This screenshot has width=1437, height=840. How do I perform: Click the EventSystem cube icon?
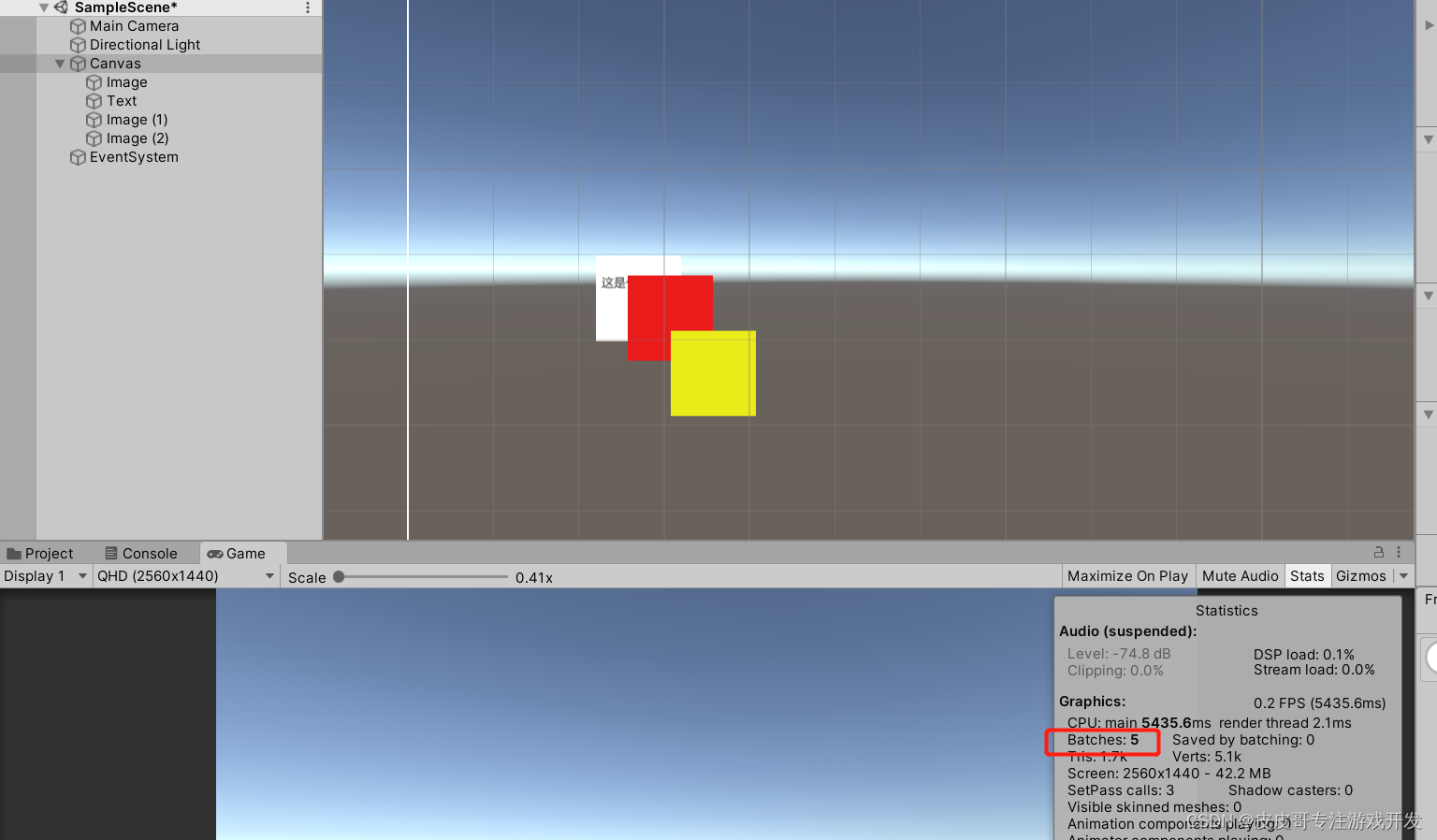click(78, 157)
